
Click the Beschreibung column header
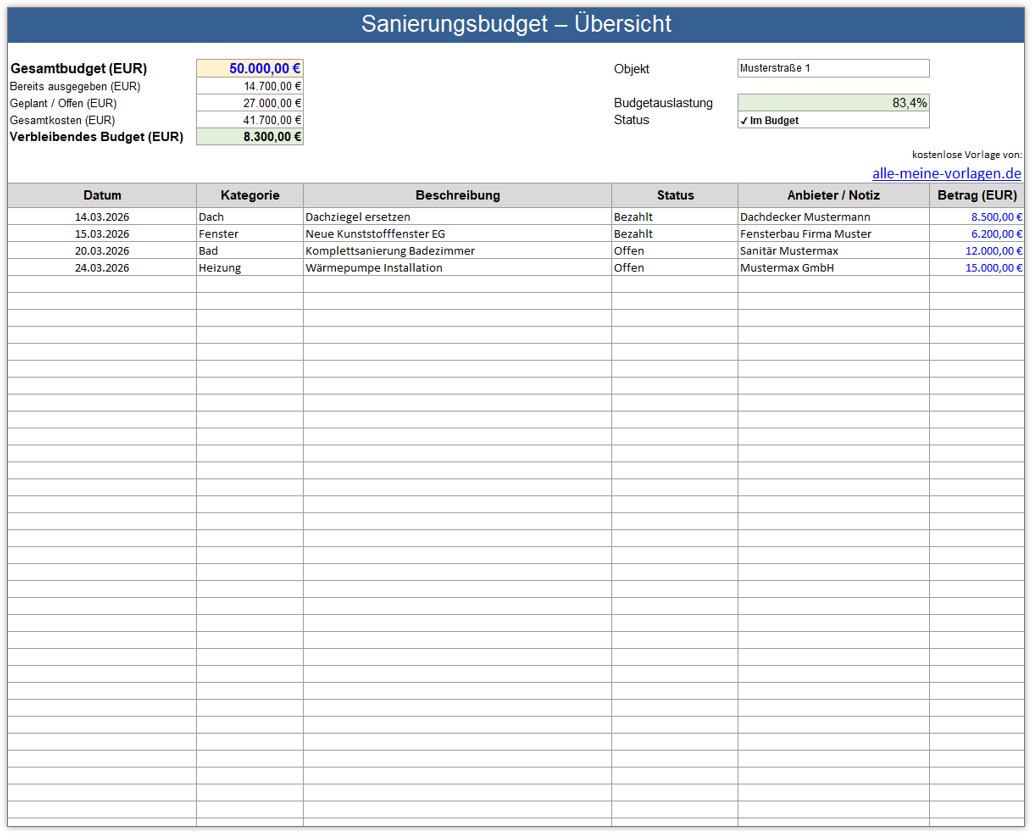457,195
